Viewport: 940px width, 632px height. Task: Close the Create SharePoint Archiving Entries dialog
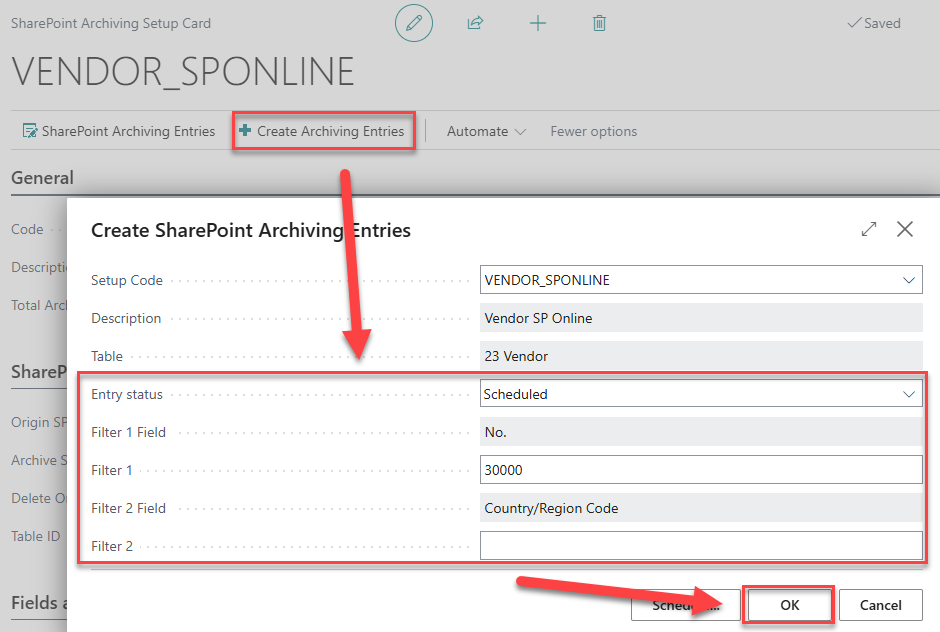[905, 230]
